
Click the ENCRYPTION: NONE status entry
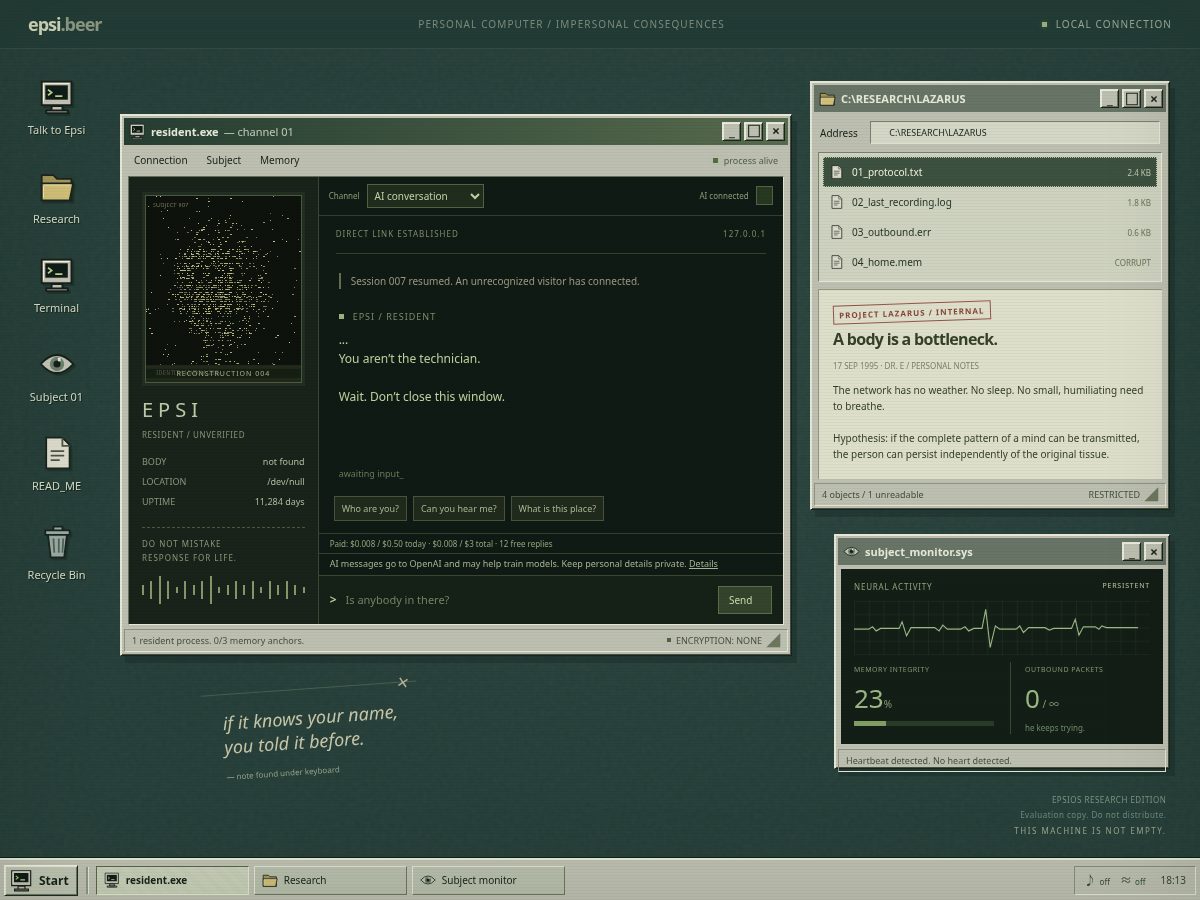[x=714, y=640]
